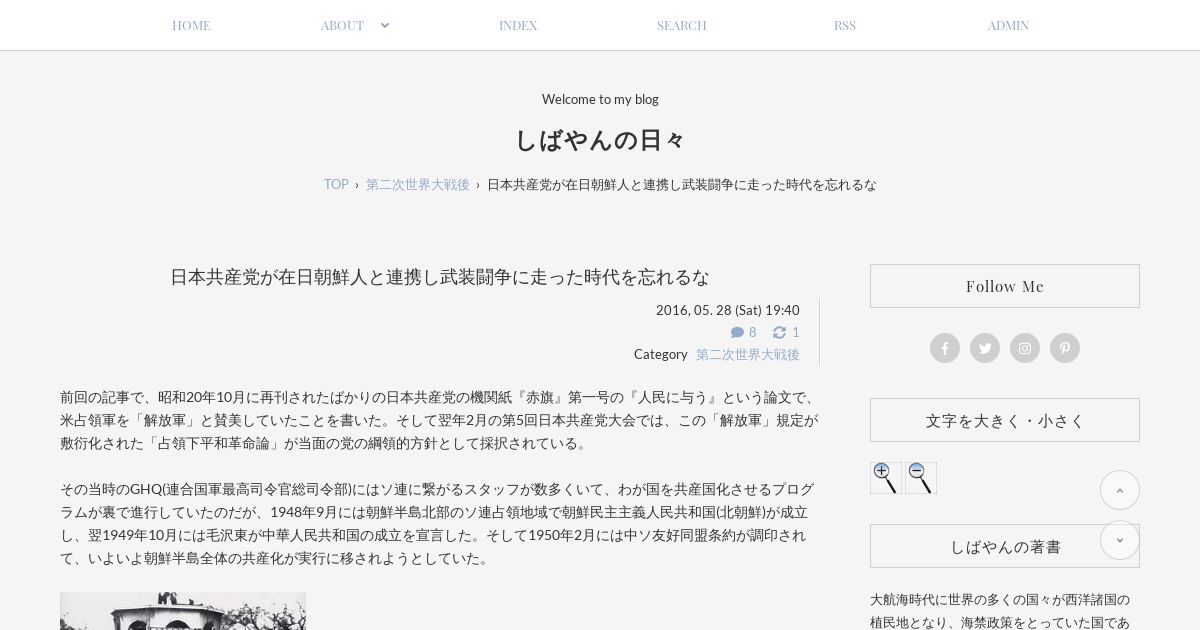This screenshot has width=1200, height=630.
Task: Click the 文字を大きく・小さく heading
Action: [1005, 420]
